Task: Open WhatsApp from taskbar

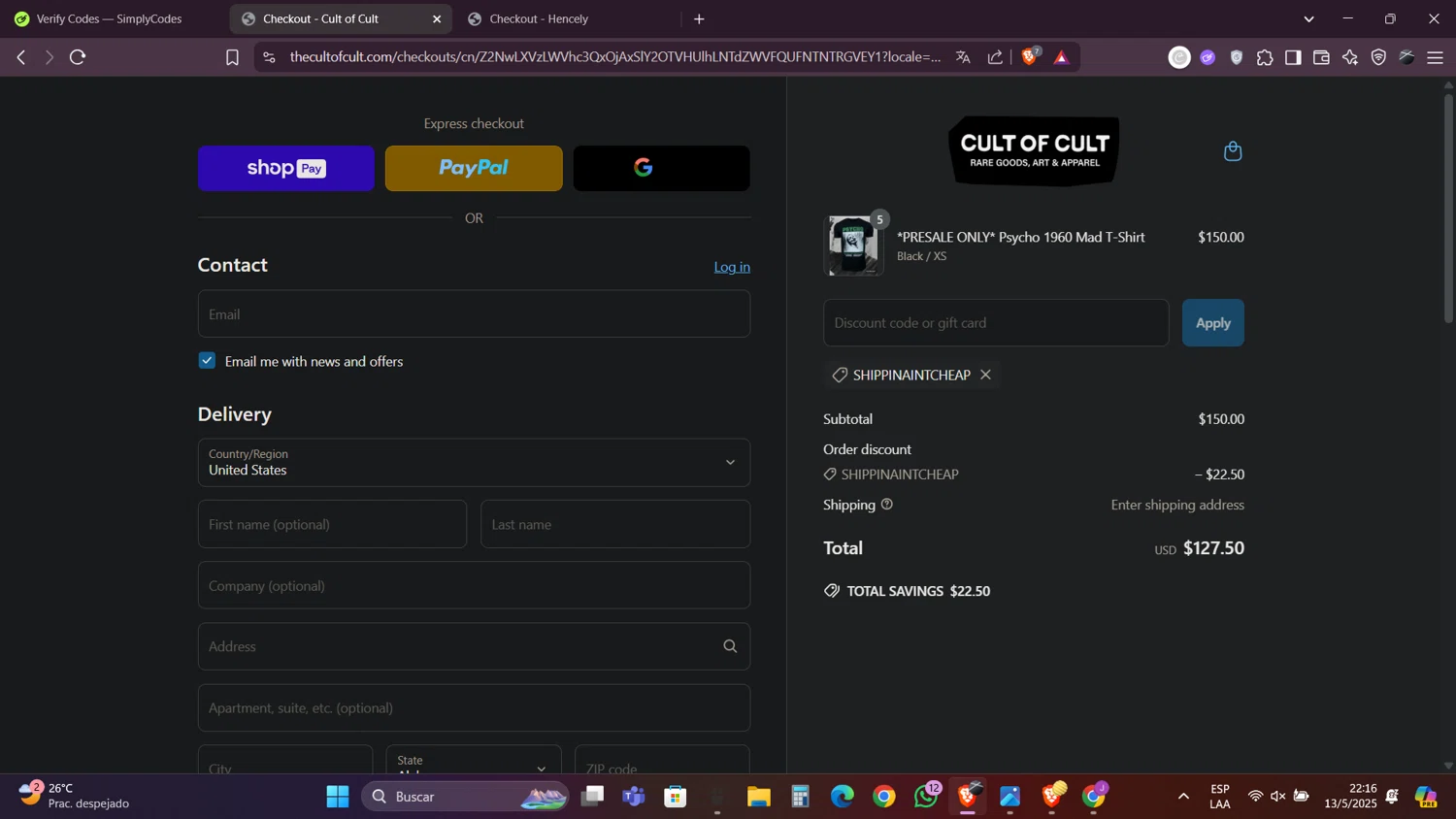Action: (926, 796)
